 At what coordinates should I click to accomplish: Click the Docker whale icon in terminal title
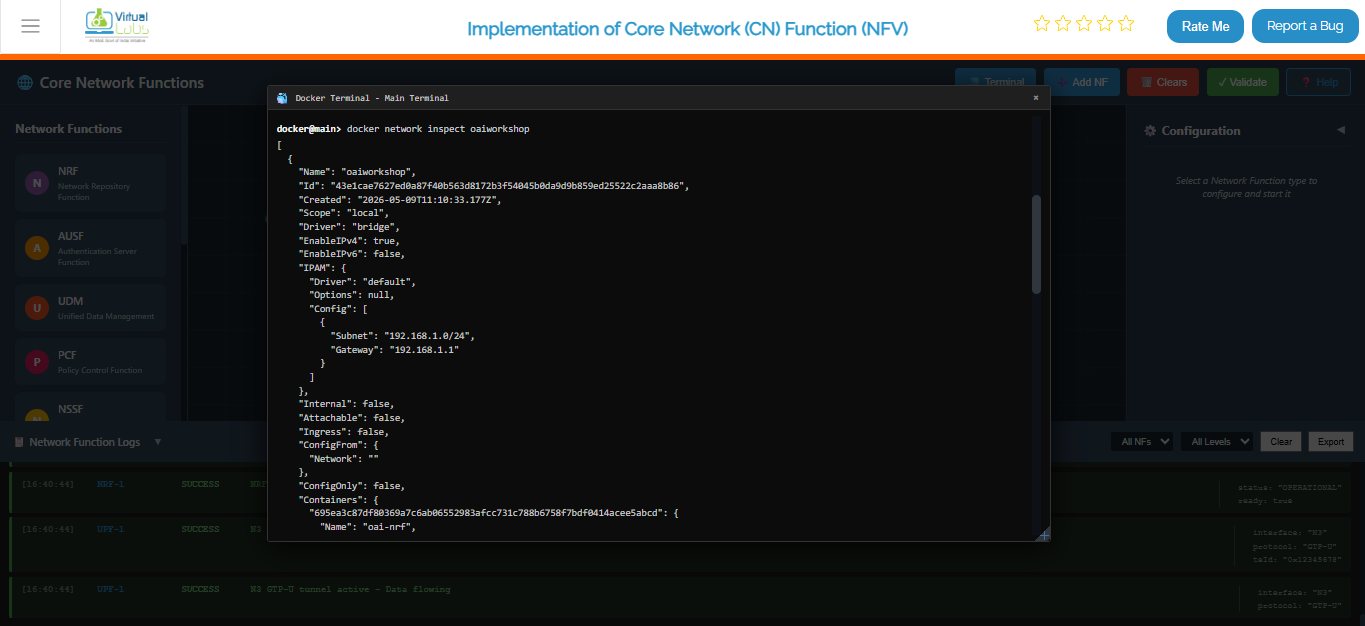(x=282, y=98)
